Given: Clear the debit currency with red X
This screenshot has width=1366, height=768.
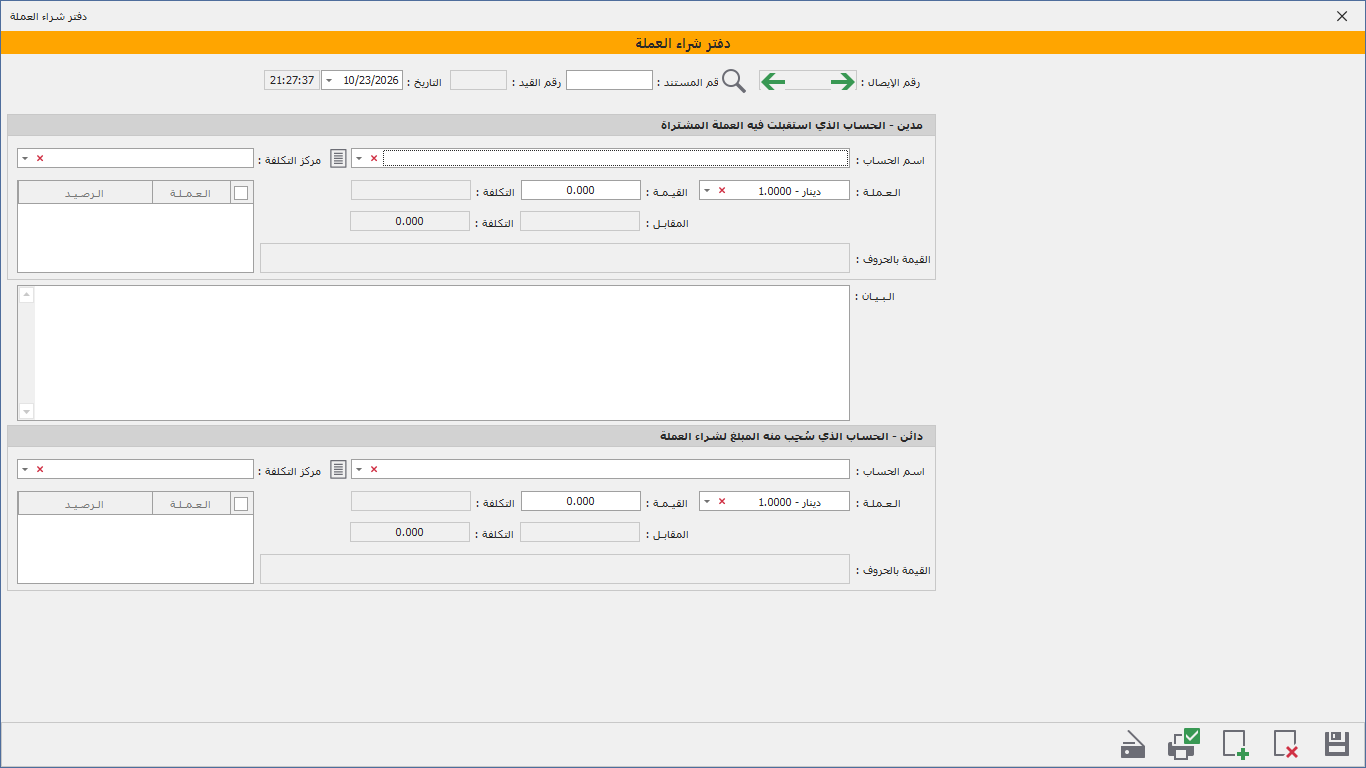Looking at the screenshot, I should pyautogui.click(x=722, y=190).
